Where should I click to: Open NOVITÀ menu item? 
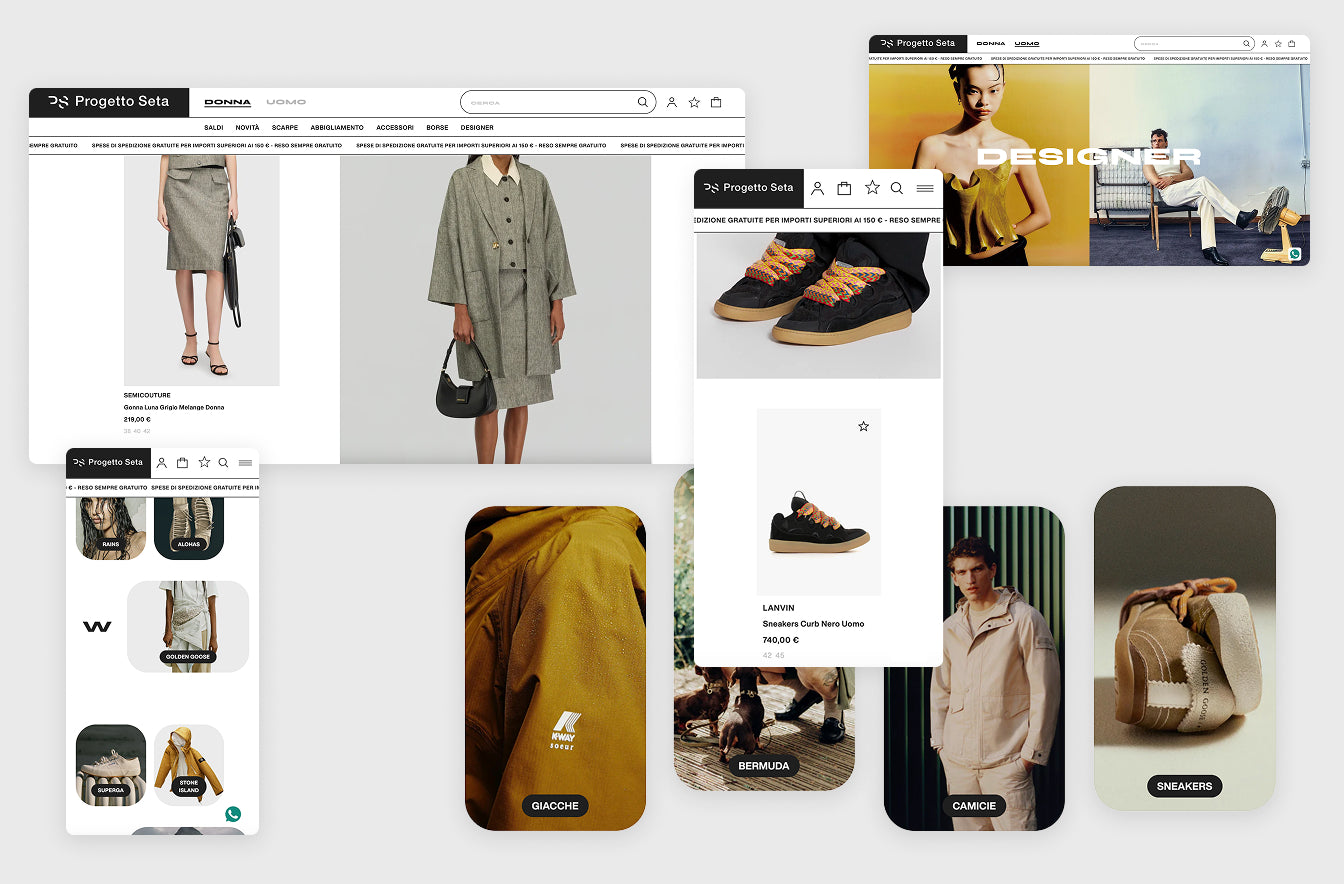tap(247, 128)
